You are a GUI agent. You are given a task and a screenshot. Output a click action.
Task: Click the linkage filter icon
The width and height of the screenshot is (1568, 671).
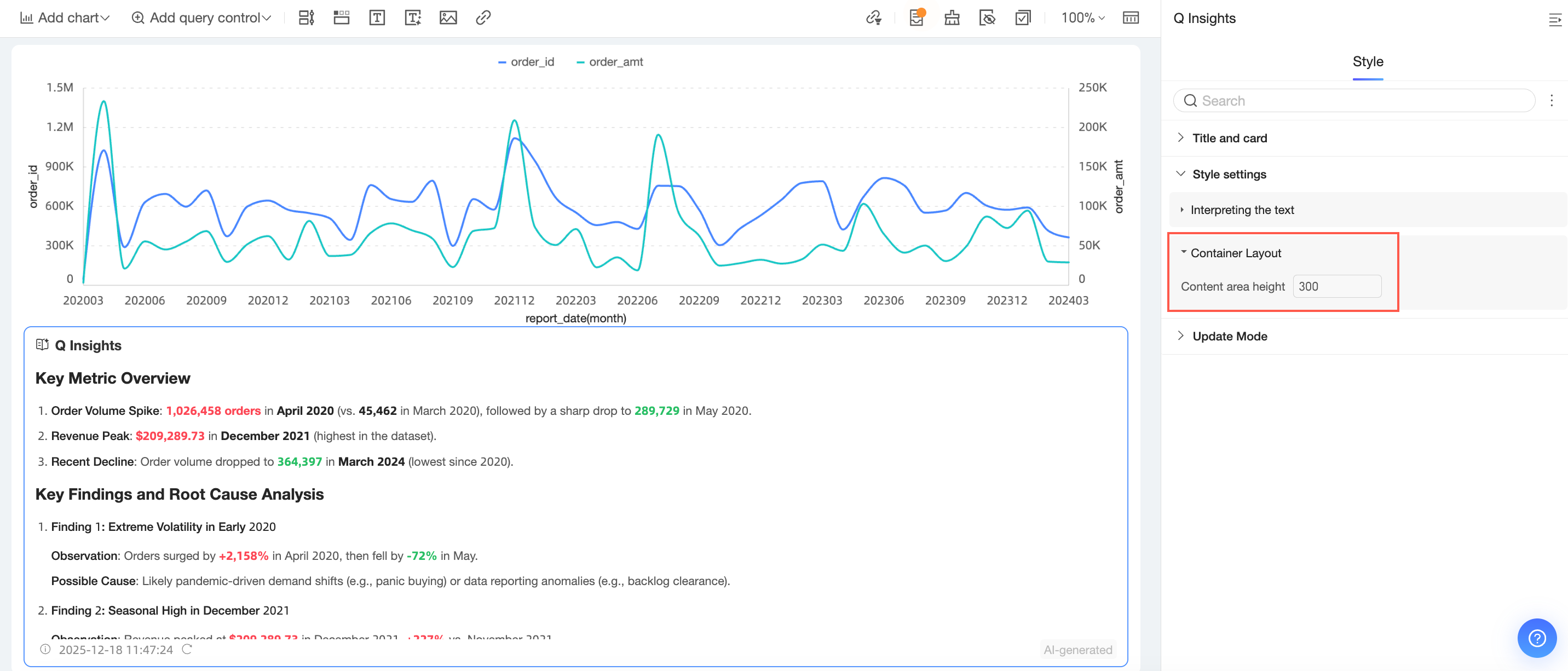point(873,18)
